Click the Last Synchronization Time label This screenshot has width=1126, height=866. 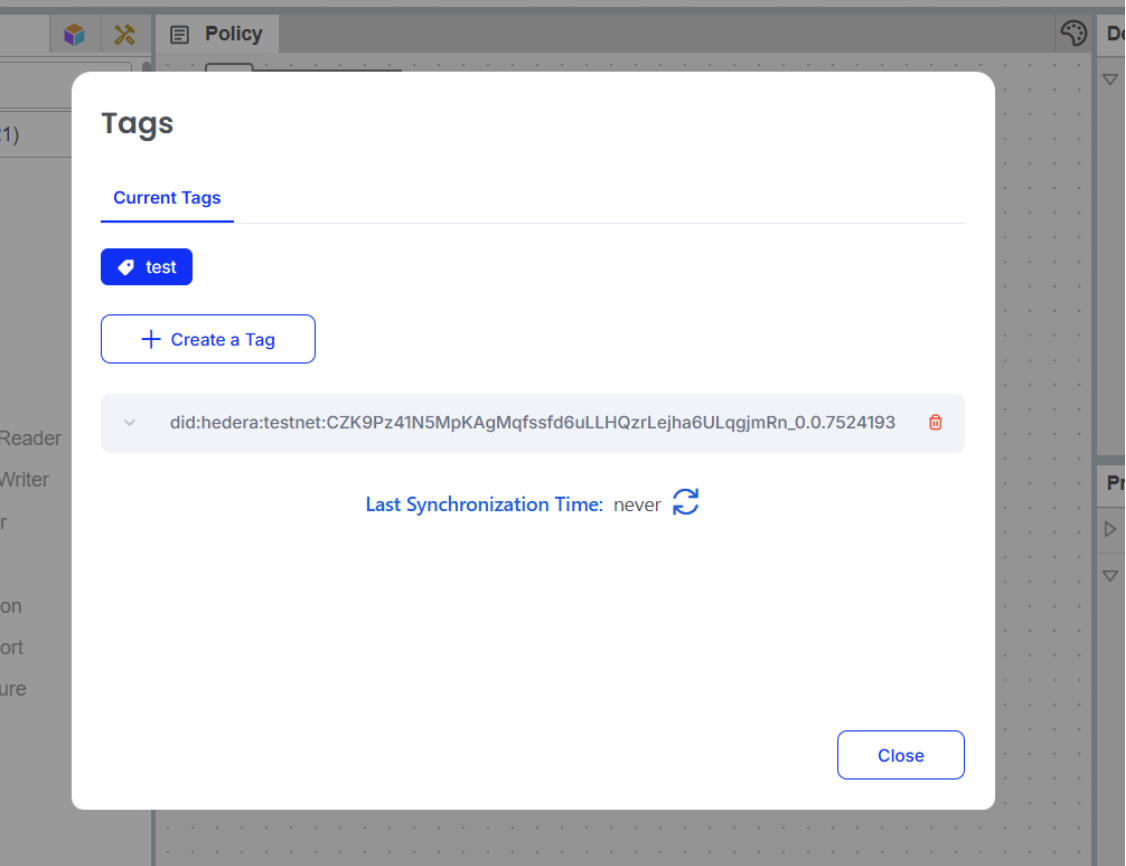484,505
